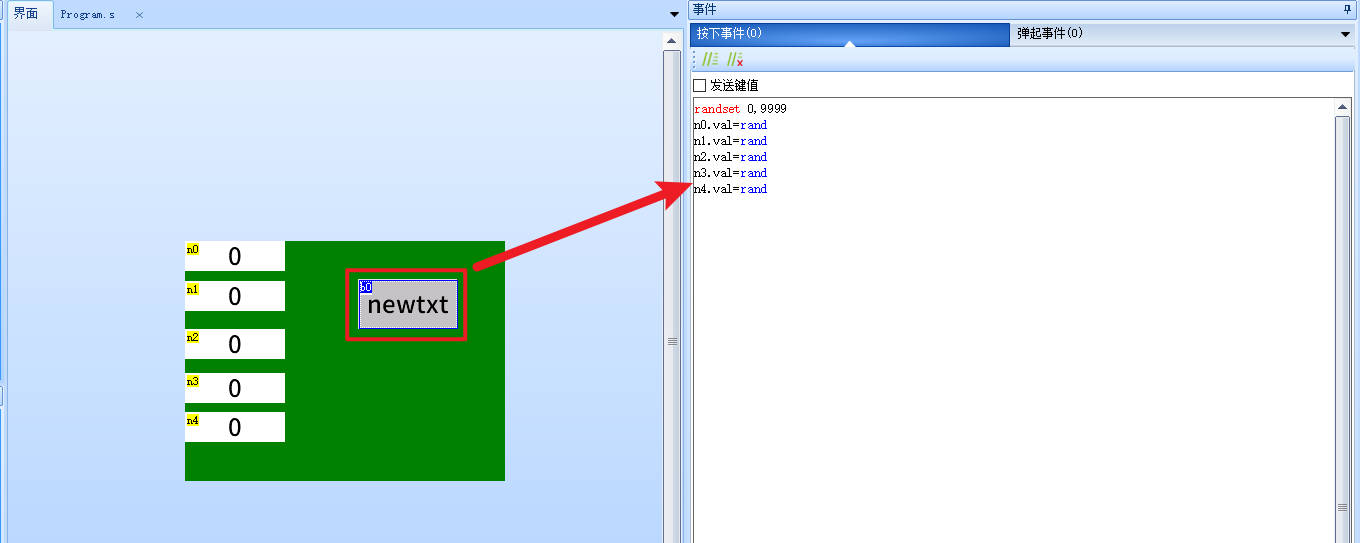Pin the 事件 events panel
This screenshot has height=543, width=1360.
pos(1346,9)
